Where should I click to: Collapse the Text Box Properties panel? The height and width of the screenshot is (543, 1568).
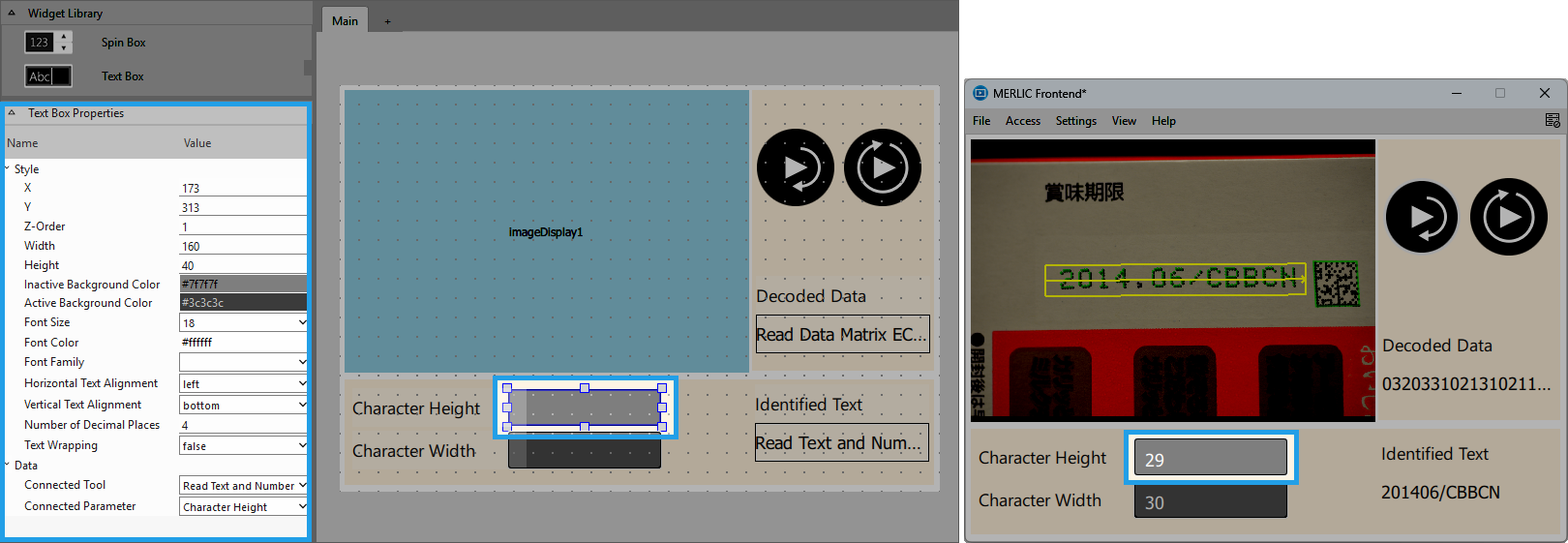(12, 113)
